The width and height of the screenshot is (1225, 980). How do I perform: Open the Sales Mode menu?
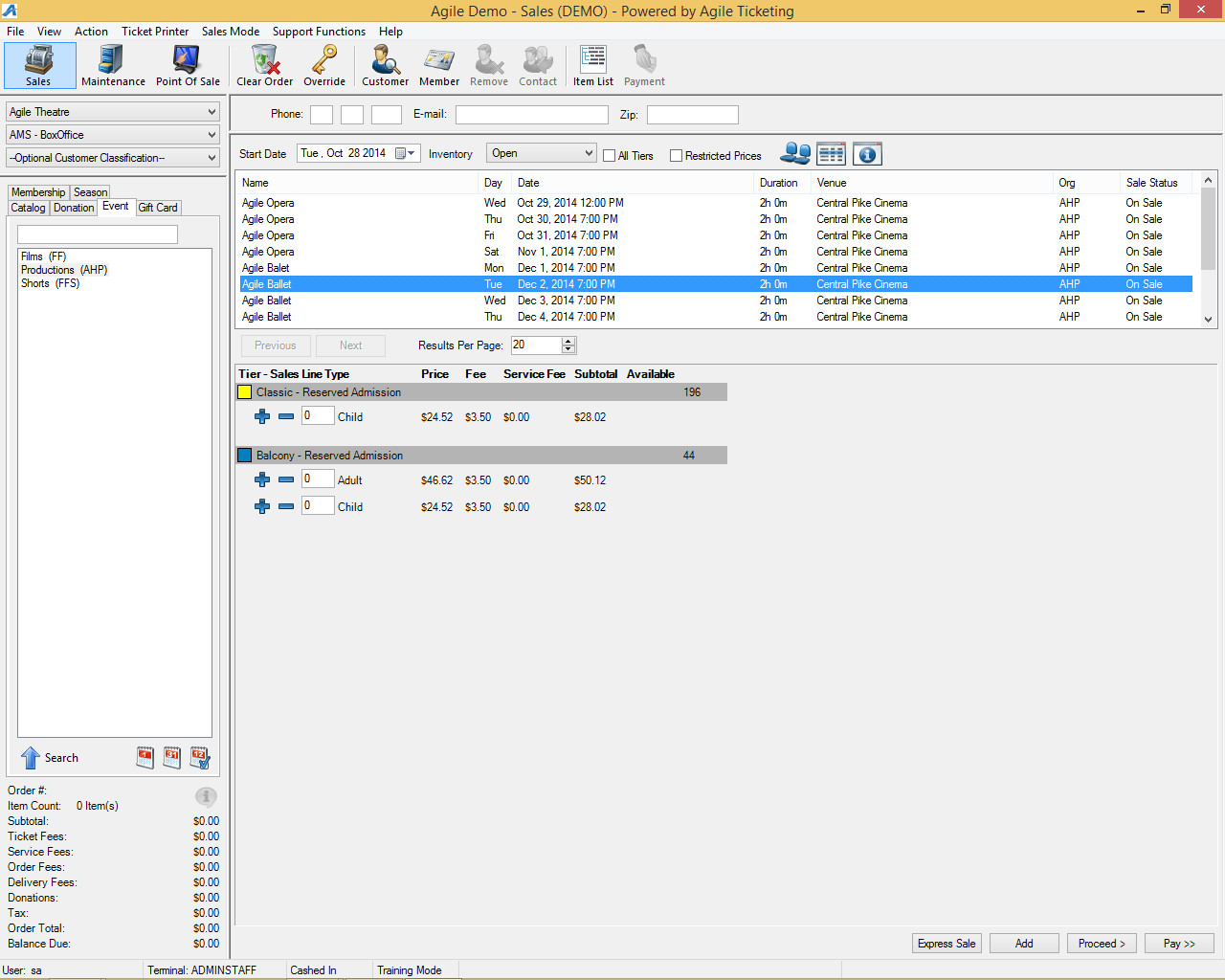[231, 32]
